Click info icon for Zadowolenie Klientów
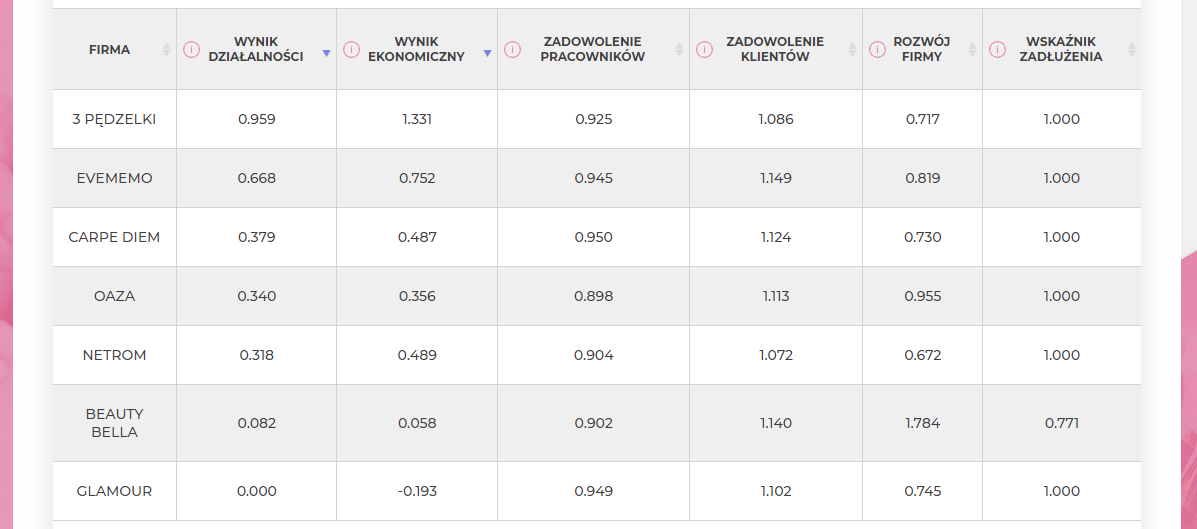The image size is (1197, 529). (704, 50)
